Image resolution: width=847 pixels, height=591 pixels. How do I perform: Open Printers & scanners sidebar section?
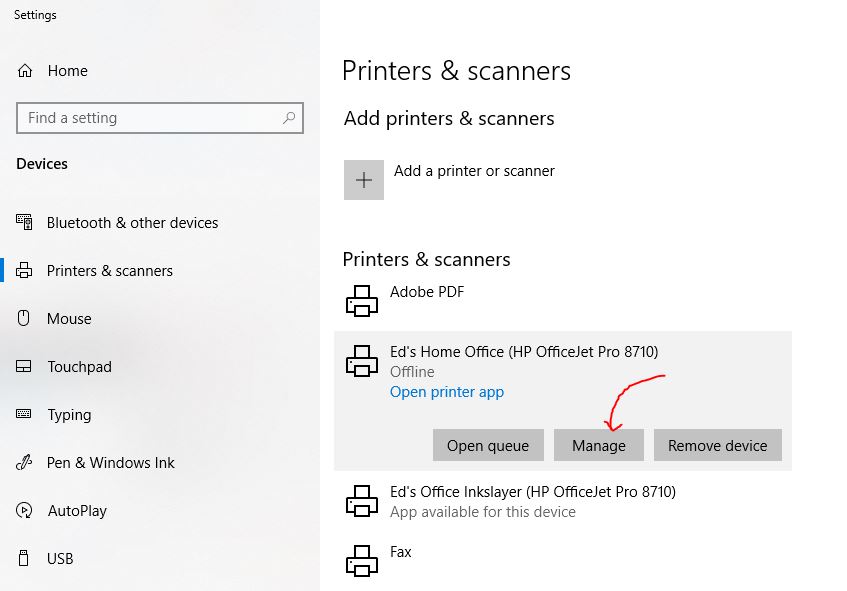(x=109, y=271)
